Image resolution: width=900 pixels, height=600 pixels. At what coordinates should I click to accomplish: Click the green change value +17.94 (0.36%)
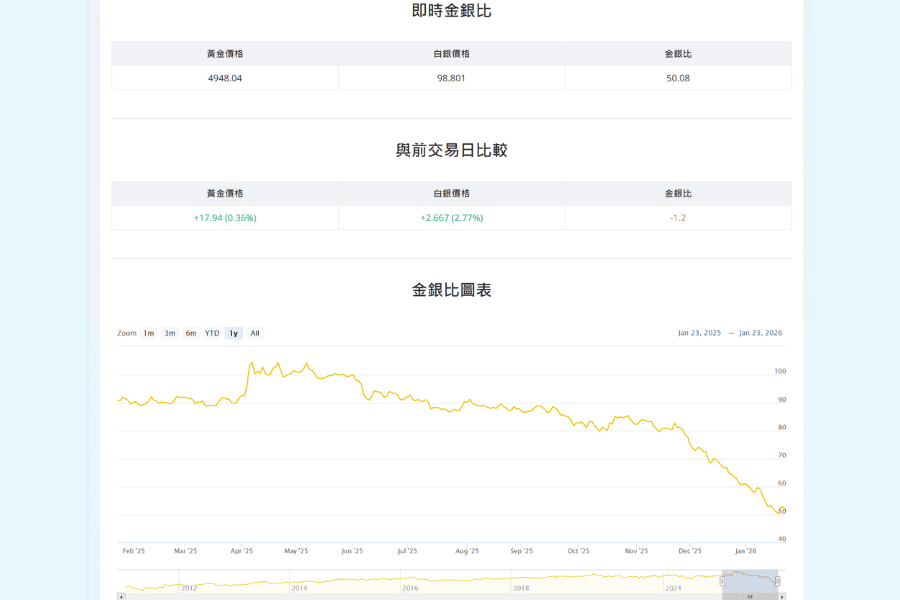click(226, 216)
